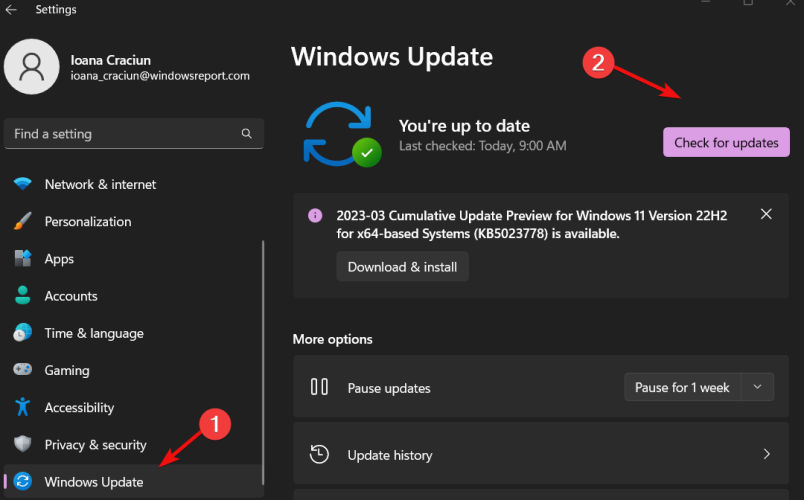
Task: Click the Accounts person icon
Action: pos(23,295)
